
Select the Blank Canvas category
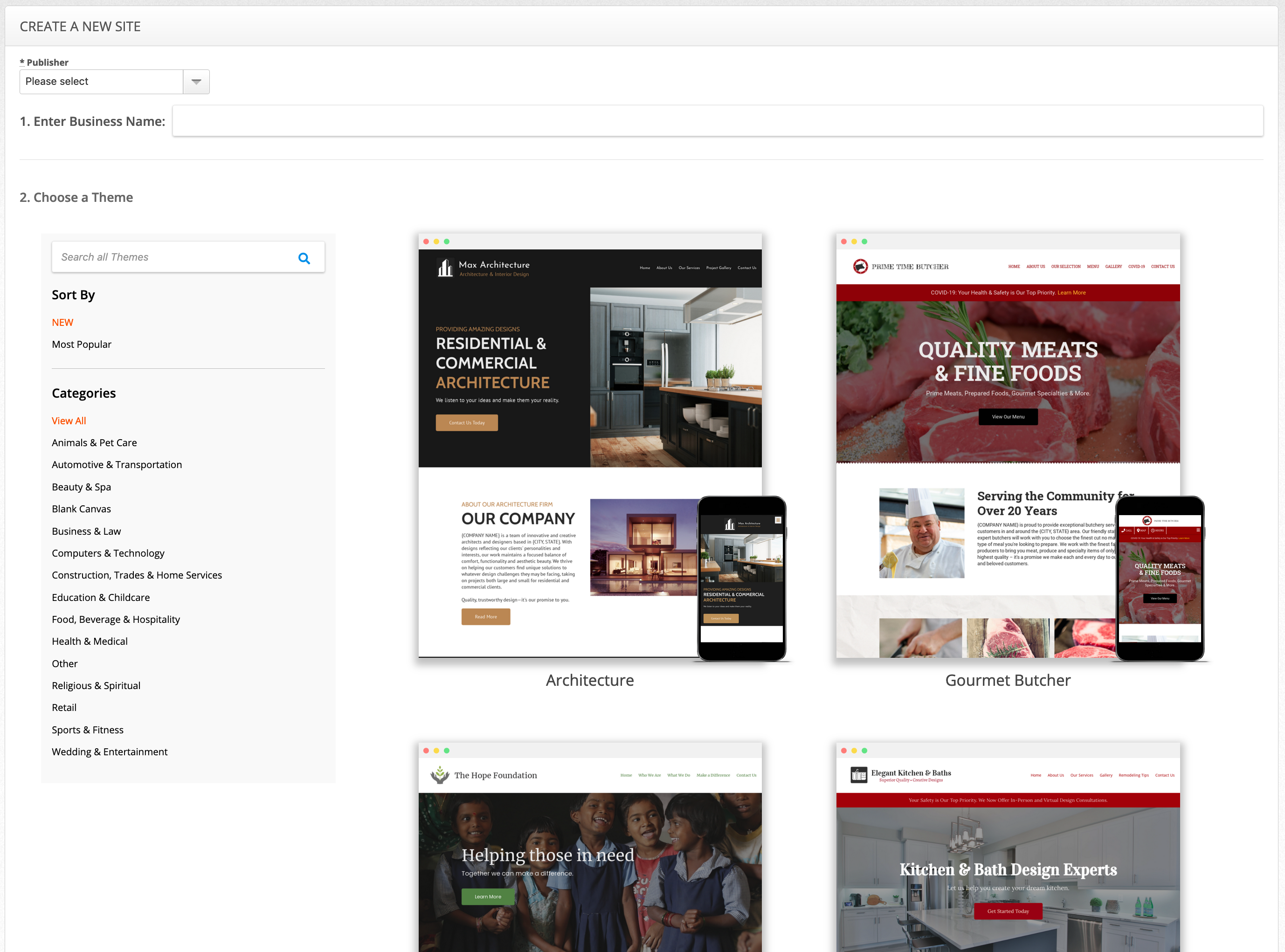coord(81,509)
